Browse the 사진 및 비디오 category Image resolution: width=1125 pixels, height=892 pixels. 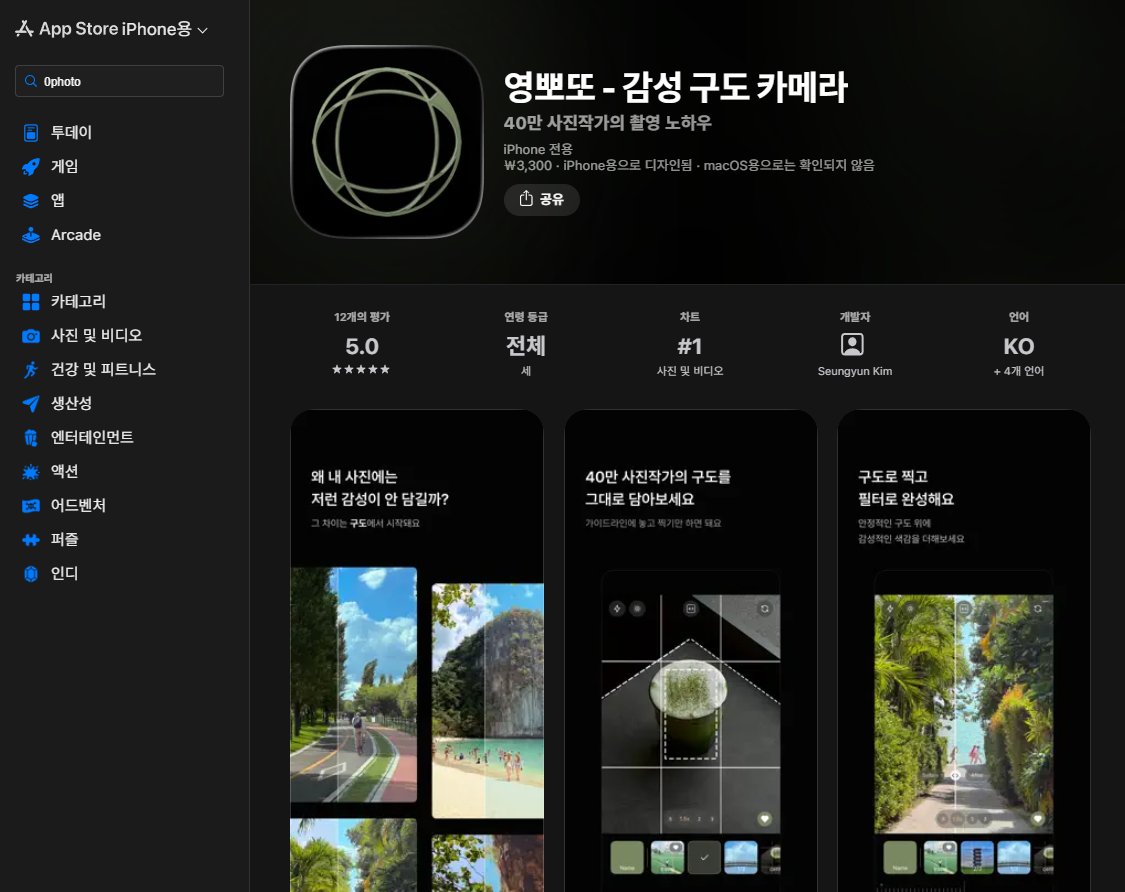(x=96, y=335)
